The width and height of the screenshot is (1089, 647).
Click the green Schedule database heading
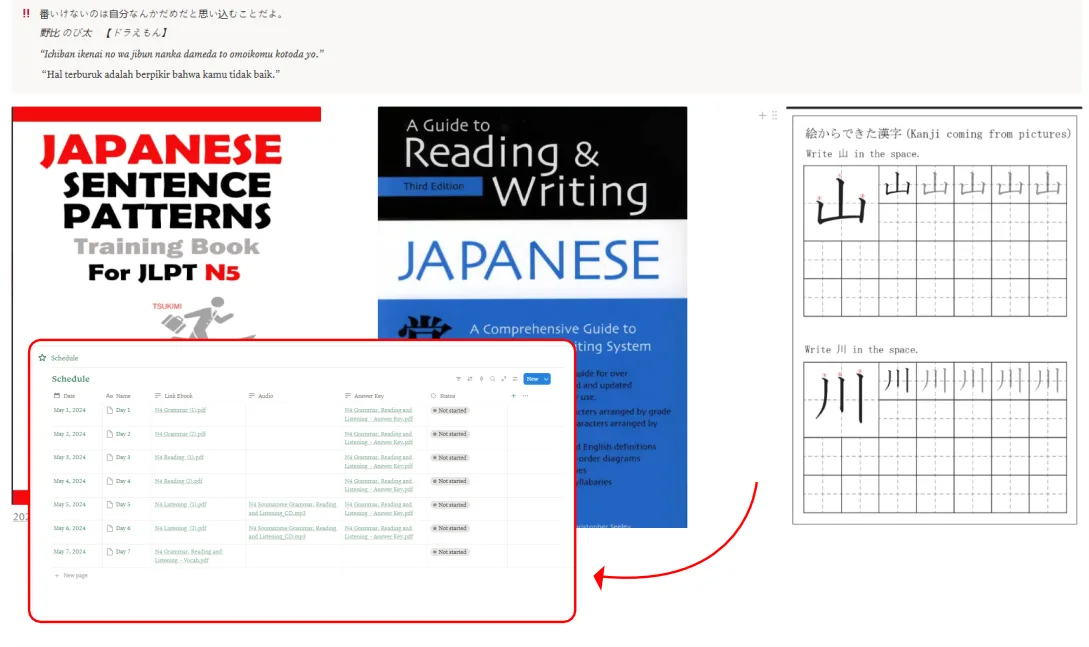pos(71,379)
